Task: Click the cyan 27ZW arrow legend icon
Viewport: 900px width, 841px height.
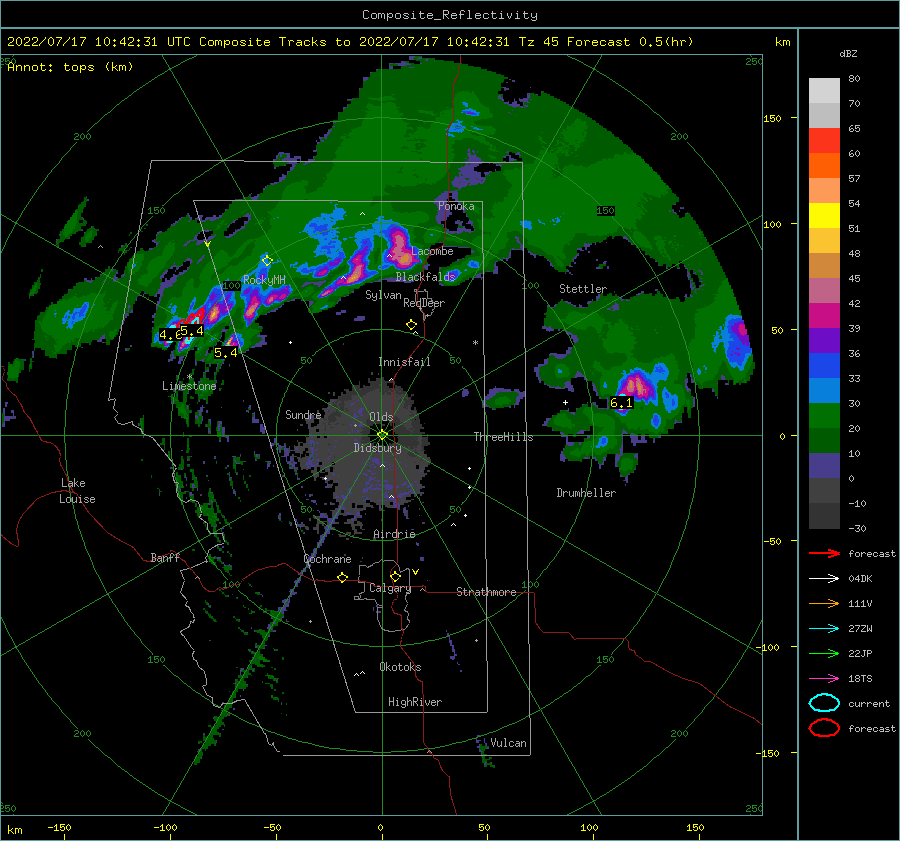Action: 824,628
